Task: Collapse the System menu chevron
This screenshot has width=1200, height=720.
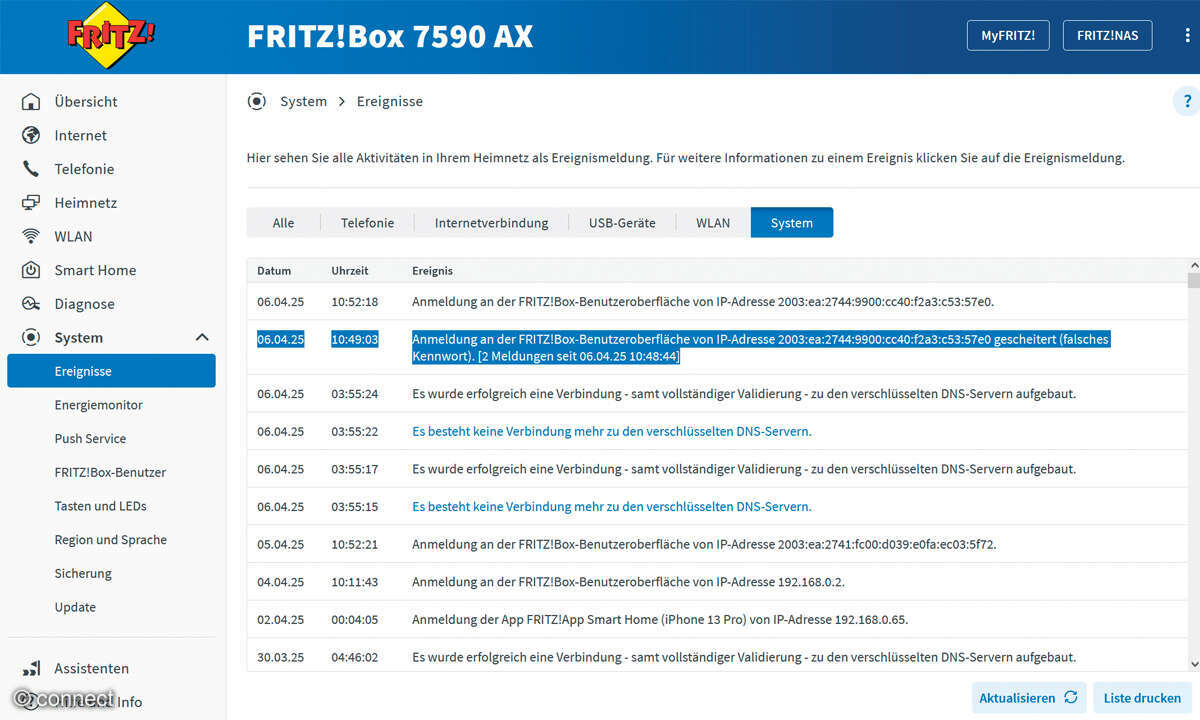Action: pyautogui.click(x=201, y=338)
